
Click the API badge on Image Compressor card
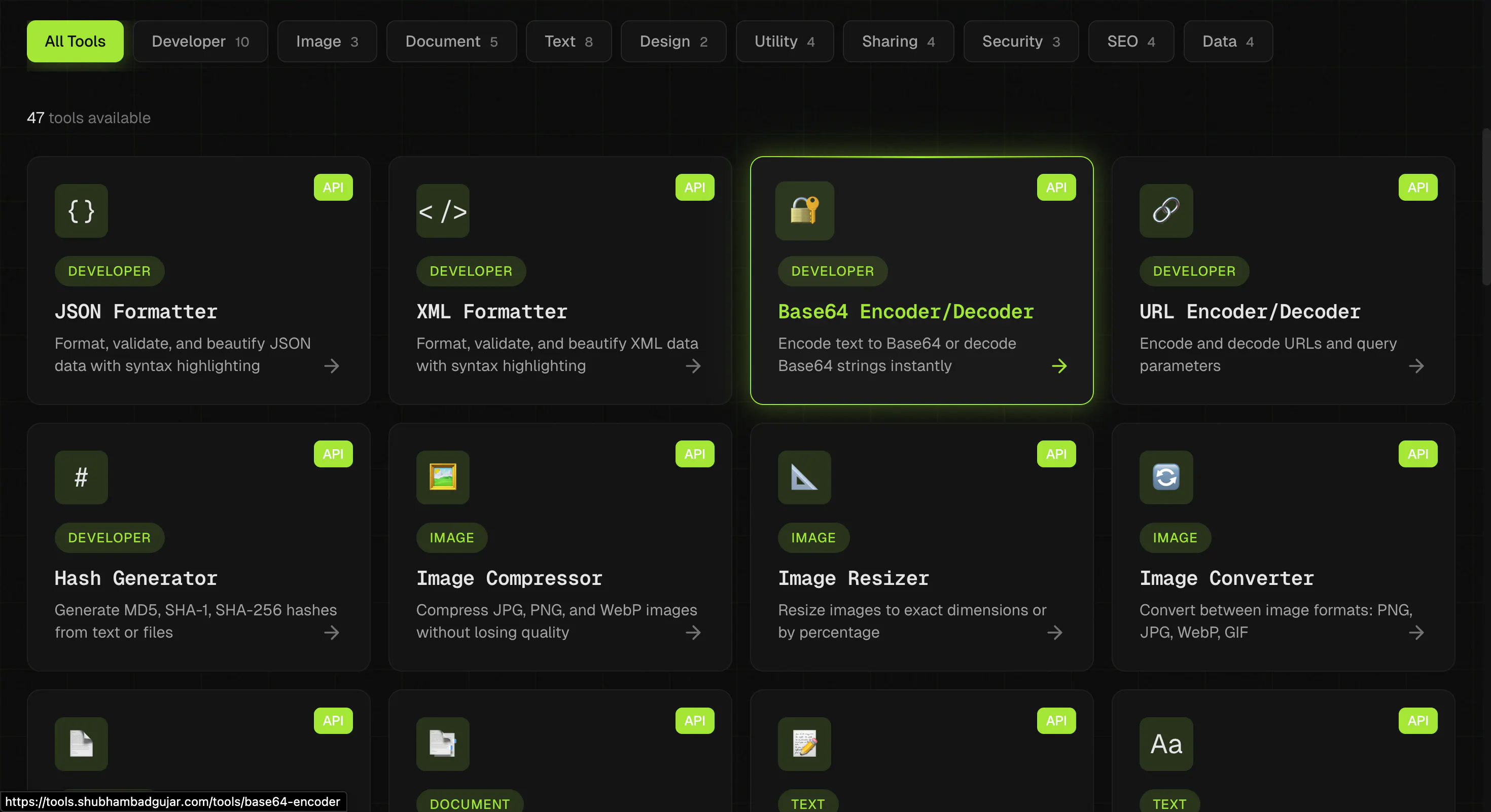click(695, 454)
